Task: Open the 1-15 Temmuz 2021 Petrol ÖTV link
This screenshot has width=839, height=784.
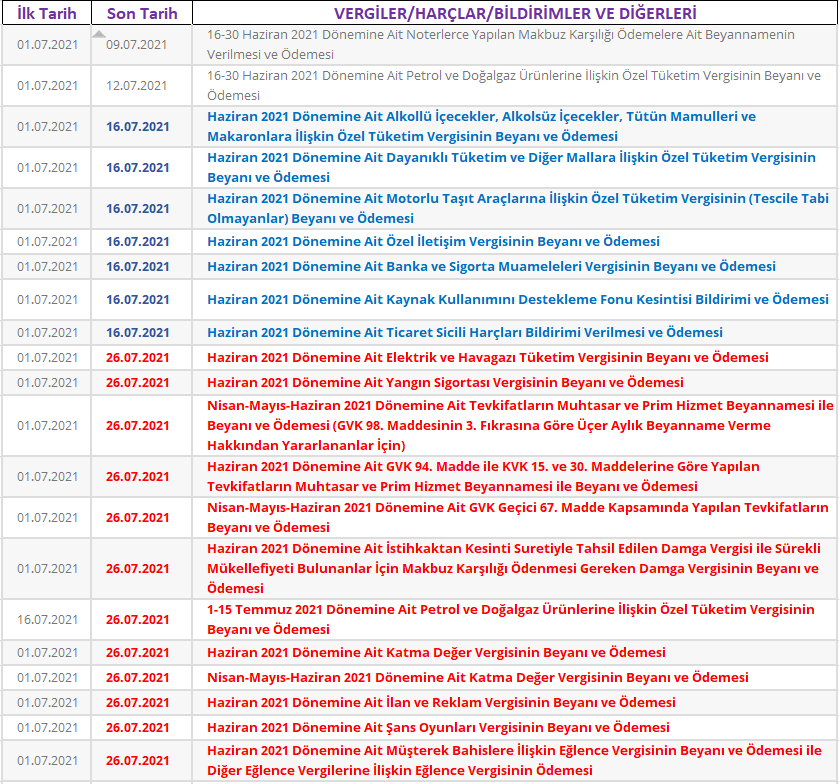Action: click(510, 619)
